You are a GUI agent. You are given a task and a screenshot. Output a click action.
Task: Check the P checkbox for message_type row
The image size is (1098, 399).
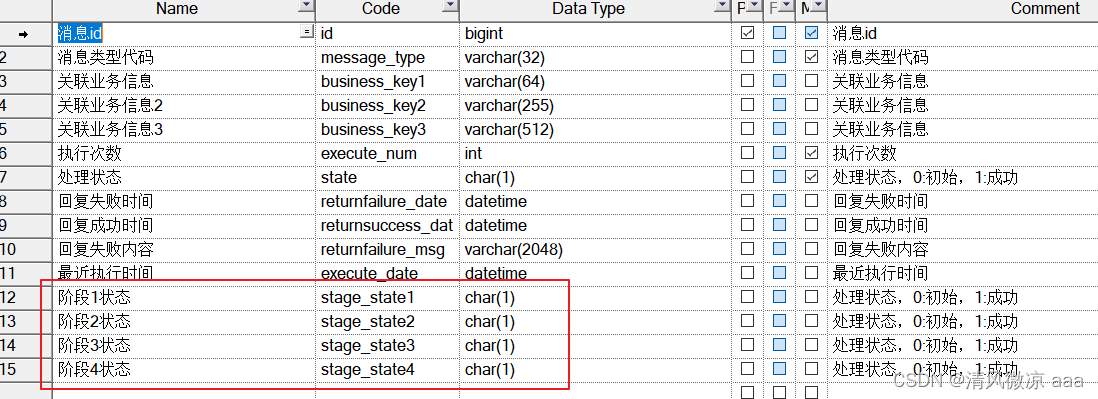click(x=747, y=57)
